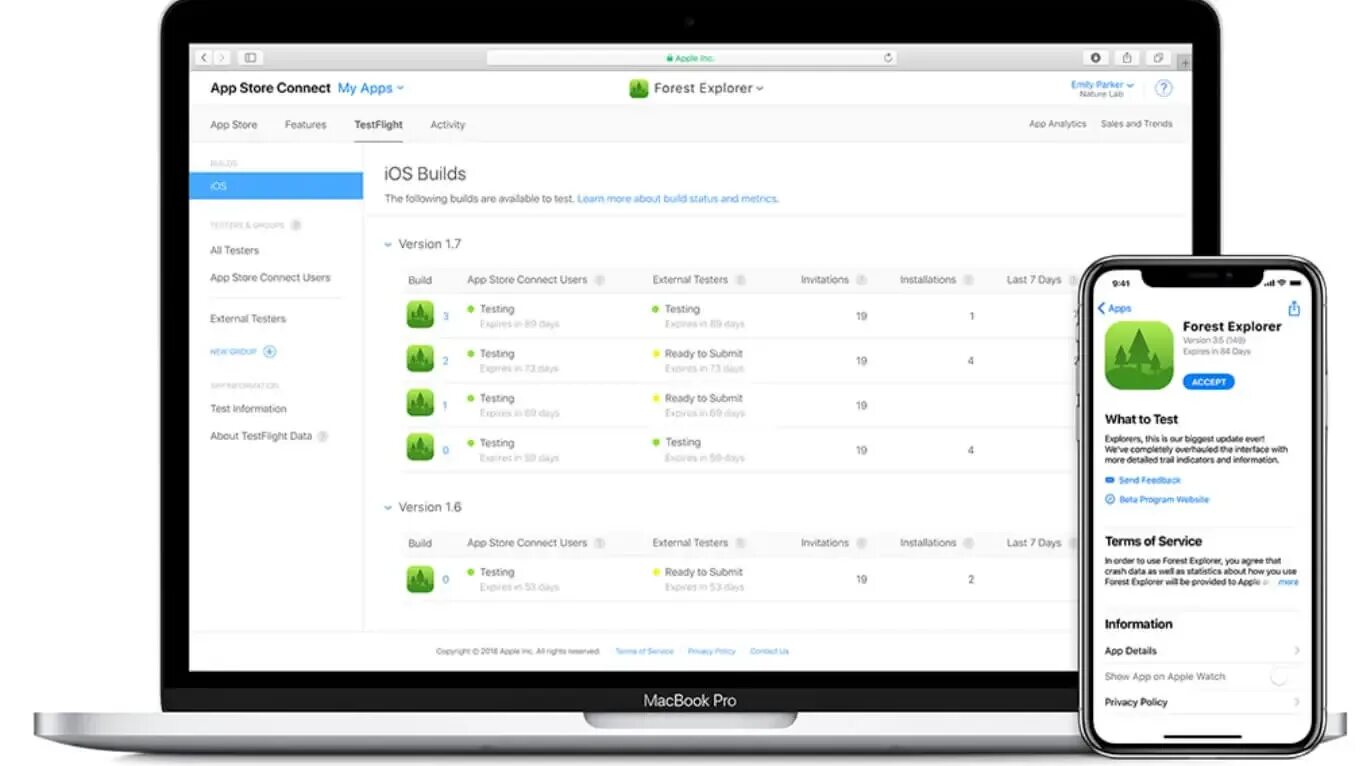Click Version 1.7 External Testers help icon
Screen dimensions: 1369x766
[741, 280]
